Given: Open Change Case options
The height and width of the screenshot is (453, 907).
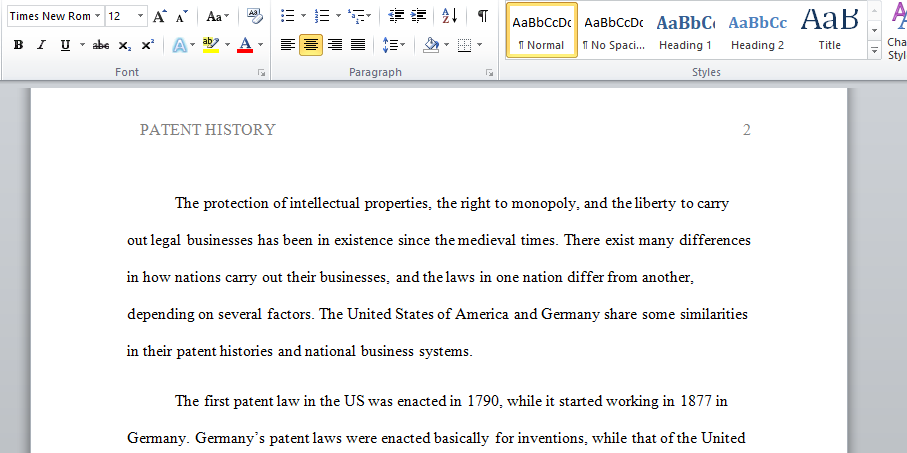Looking at the screenshot, I should pos(217,16).
